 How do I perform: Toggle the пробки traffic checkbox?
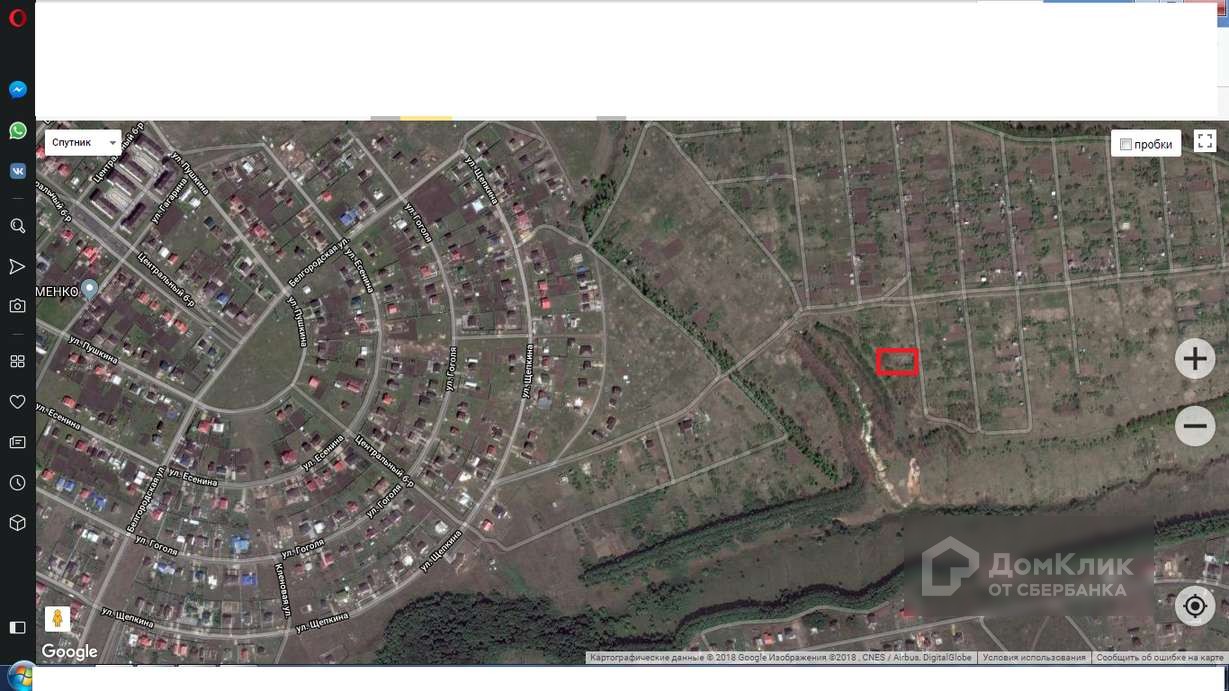click(x=1126, y=144)
